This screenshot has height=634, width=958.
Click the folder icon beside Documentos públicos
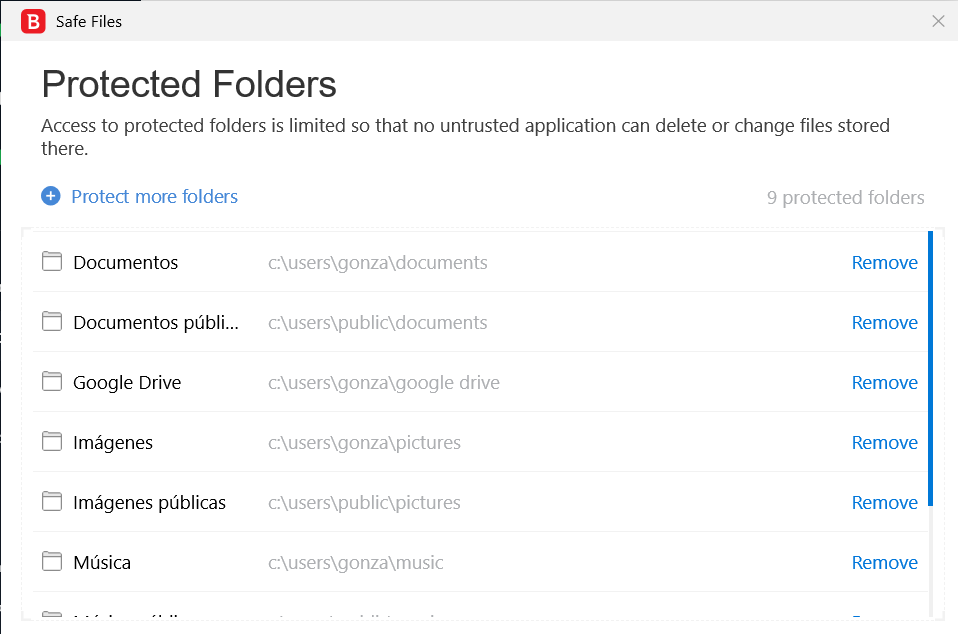coord(52,322)
